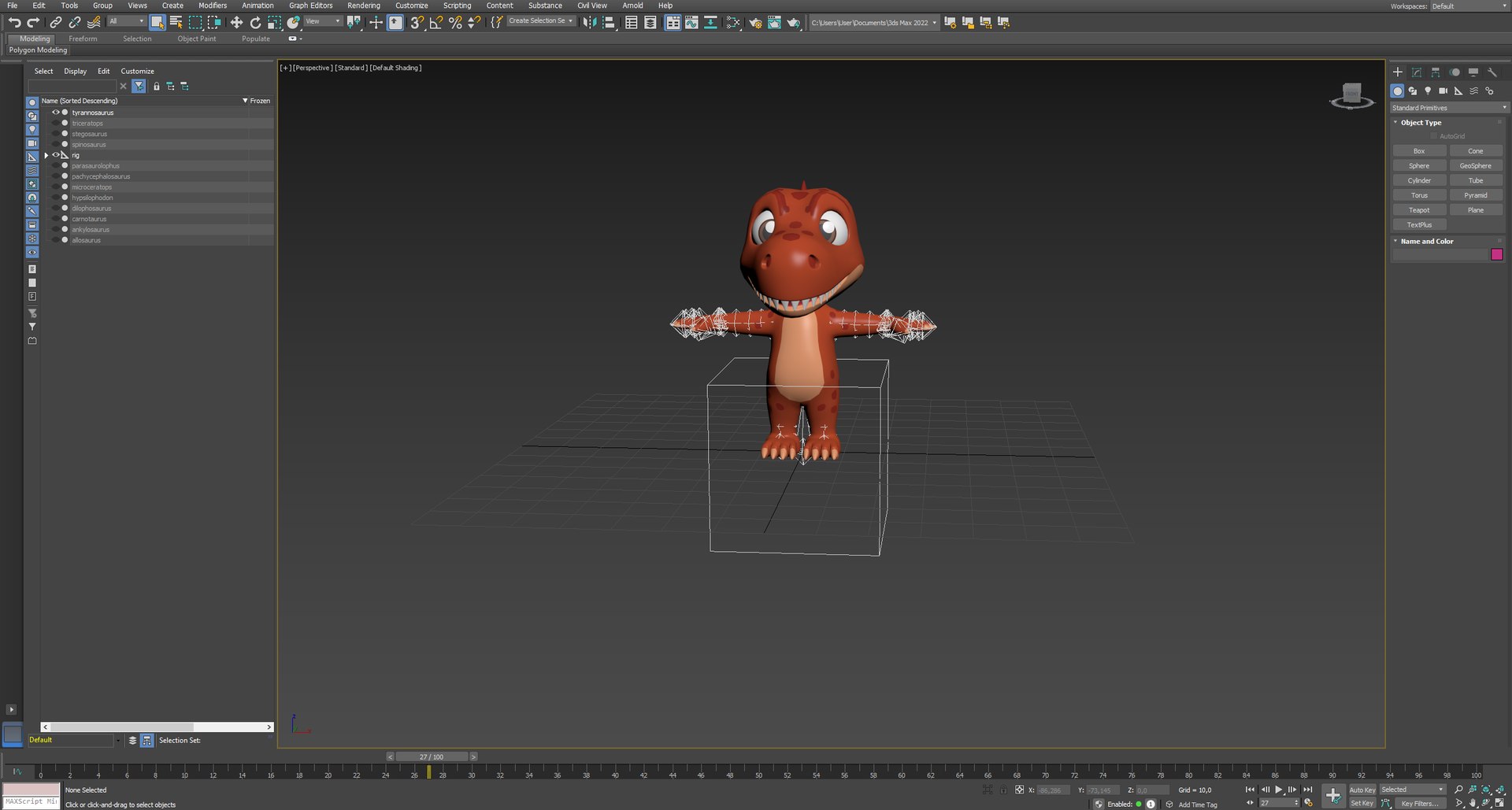Open the Motion command panel tab
Image resolution: width=1512 pixels, height=810 pixels.
point(1455,72)
